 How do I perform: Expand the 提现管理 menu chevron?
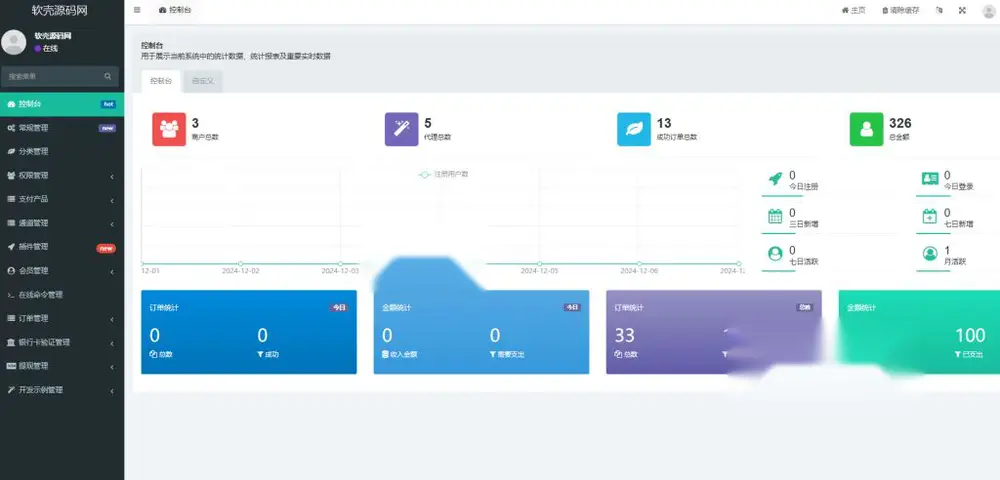click(x=112, y=367)
